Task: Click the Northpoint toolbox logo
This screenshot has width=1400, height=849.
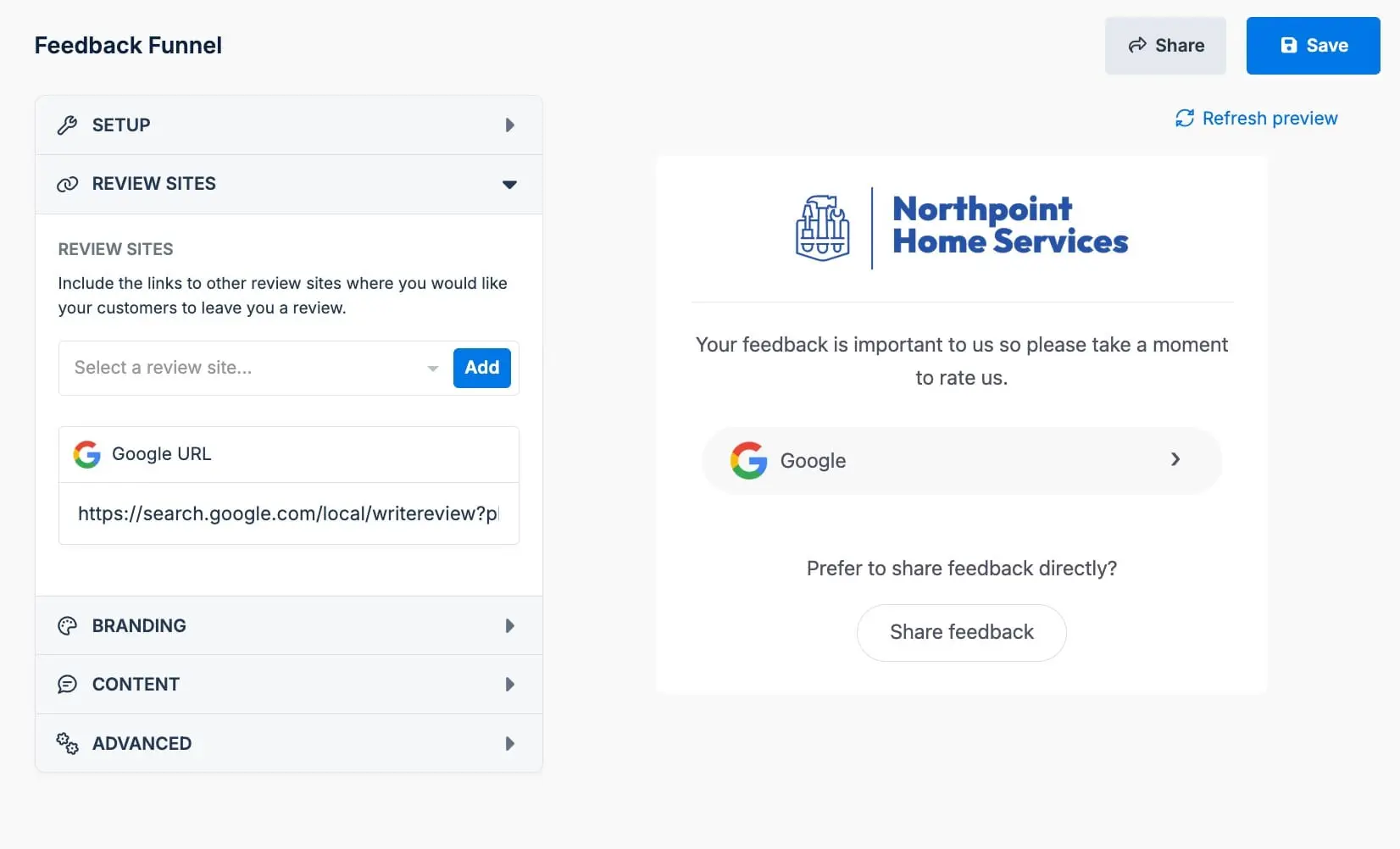Action: click(823, 228)
